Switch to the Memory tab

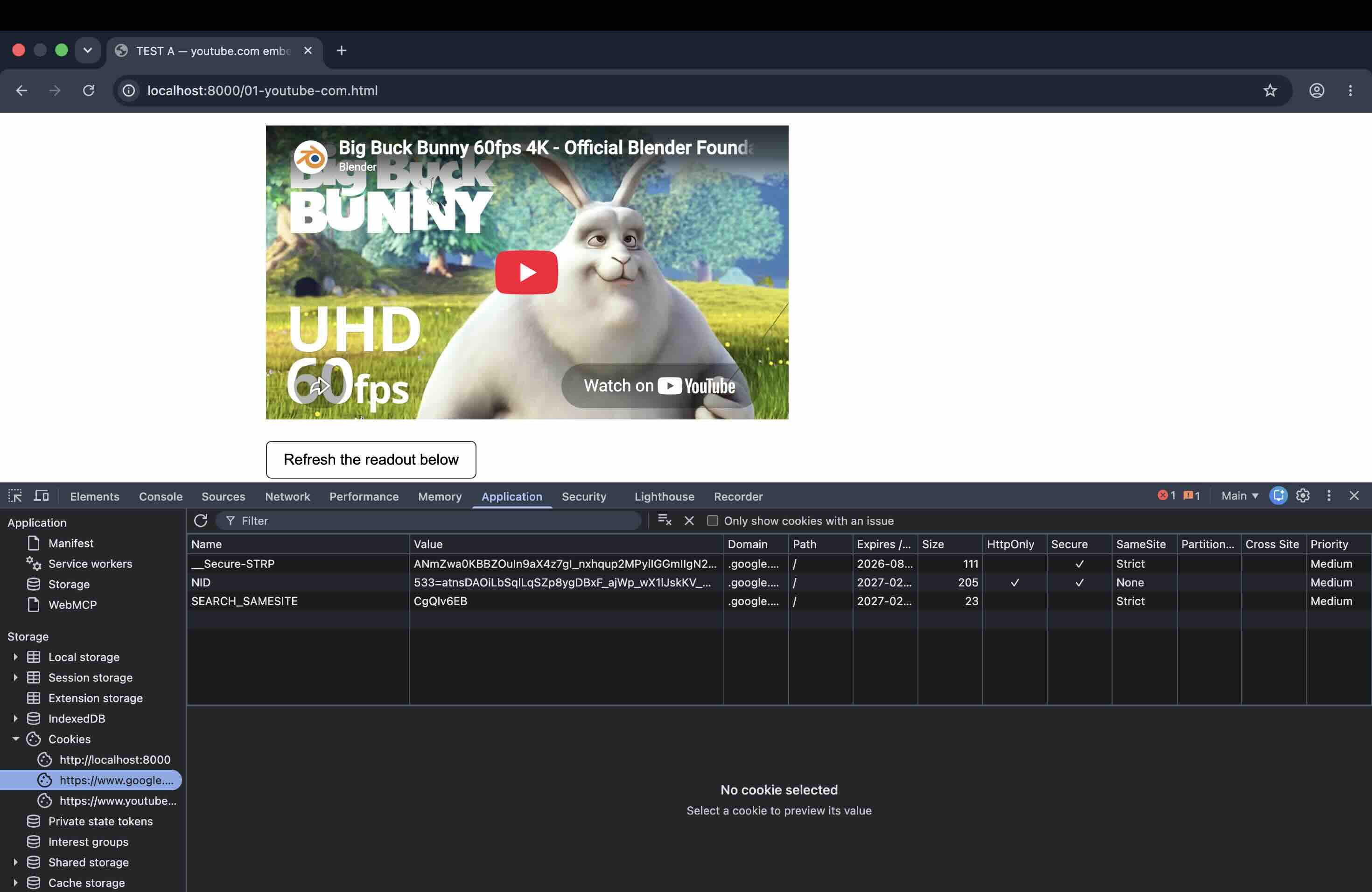pyautogui.click(x=440, y=496)
